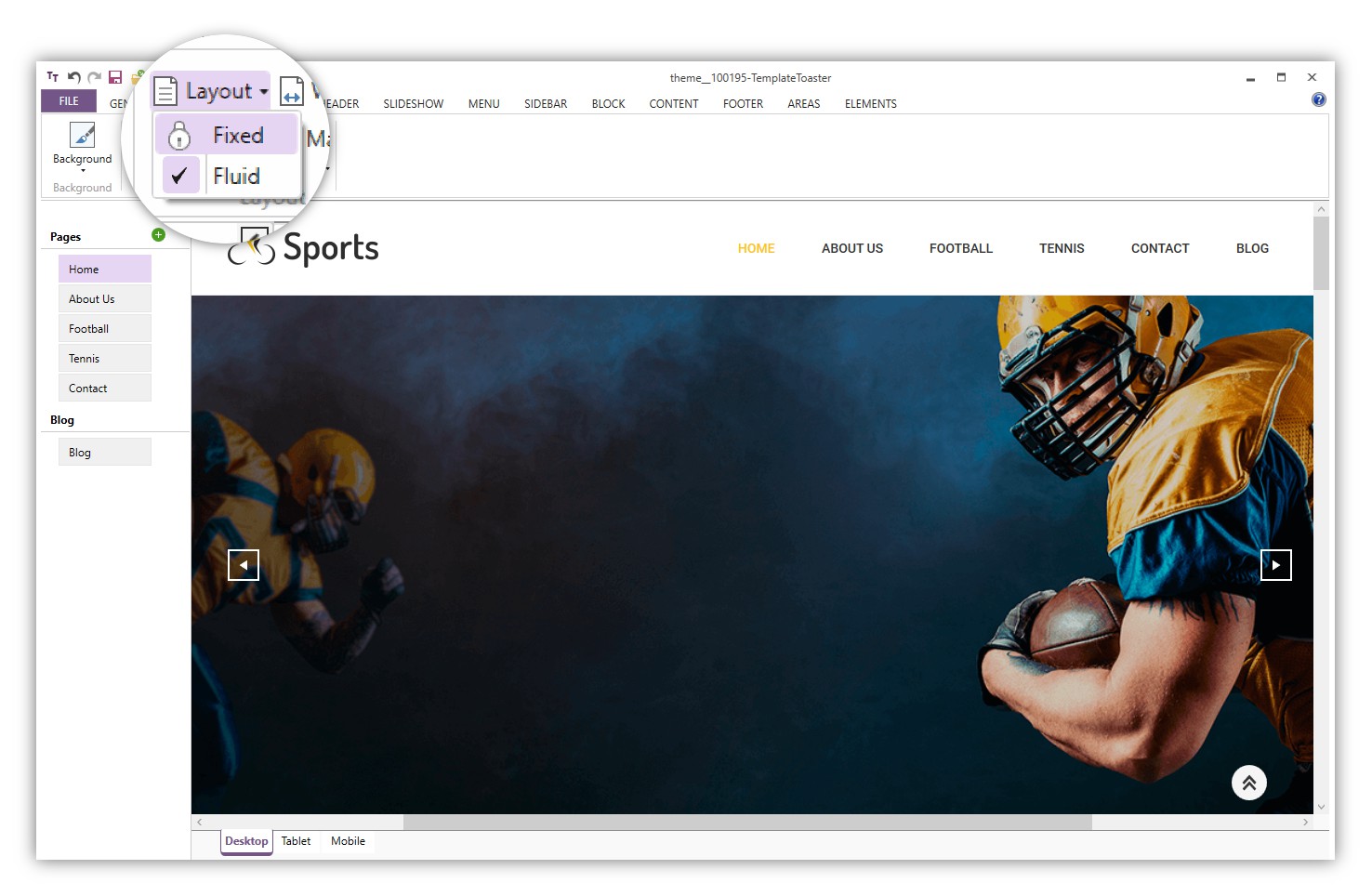Click the Sports logo in the header
This screenshot has width=1372, height=896.
pyautogui.click(x=303, y=248)
